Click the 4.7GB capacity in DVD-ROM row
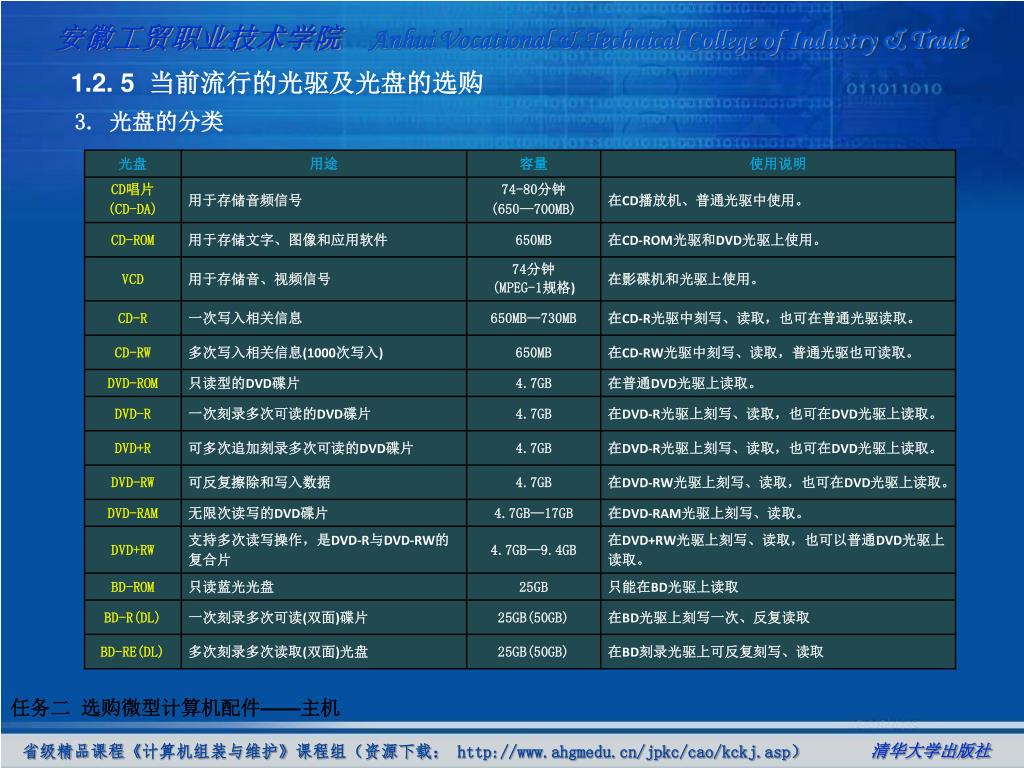Screen dimensions: 1024x768 tap(533, 383)
